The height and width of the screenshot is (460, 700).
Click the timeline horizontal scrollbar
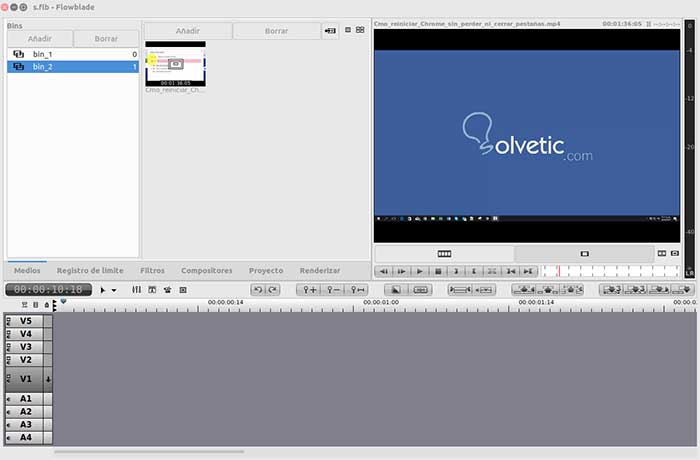[x=149, y=452]
